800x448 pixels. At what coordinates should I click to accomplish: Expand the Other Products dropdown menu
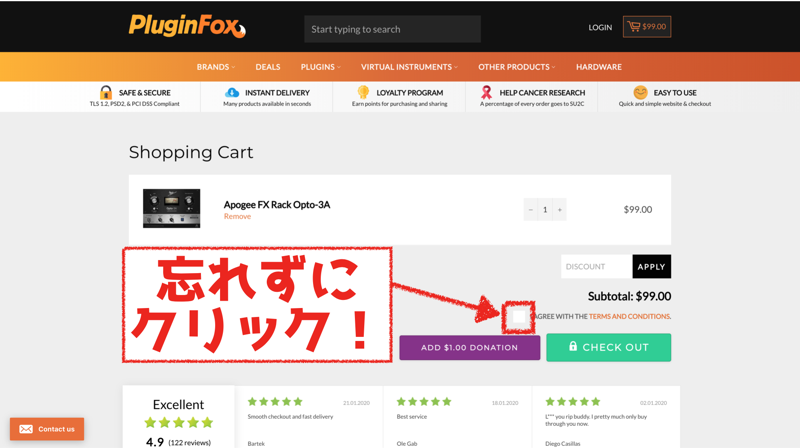click(516, 67)
